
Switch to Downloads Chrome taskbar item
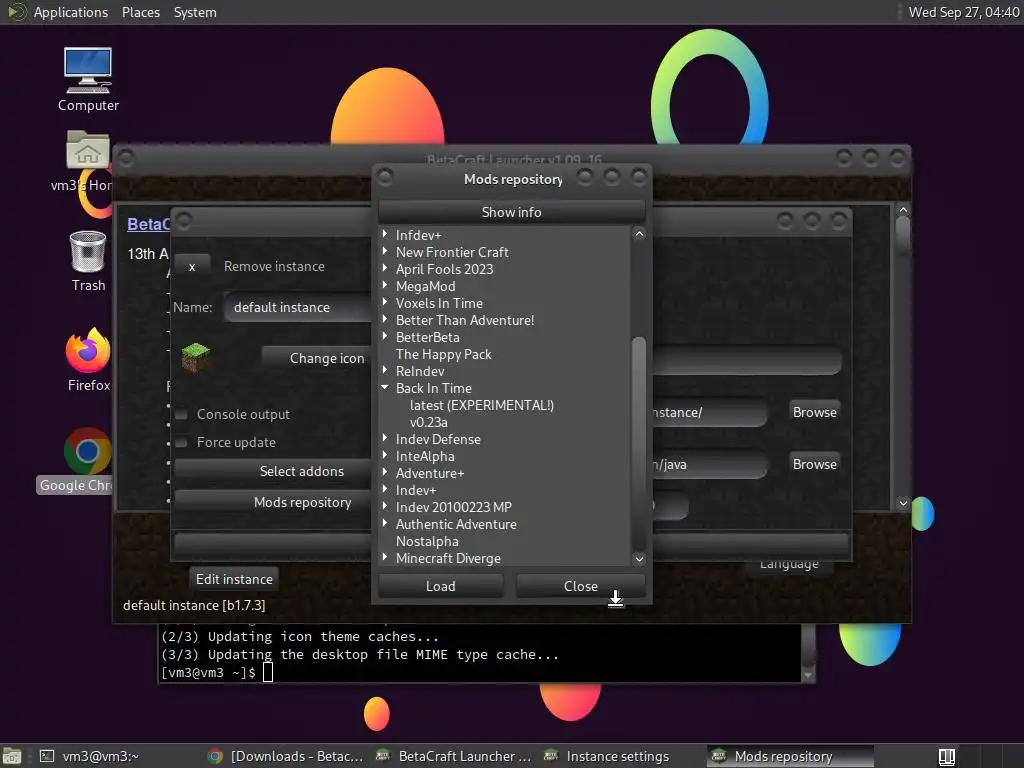click(286, 756)
